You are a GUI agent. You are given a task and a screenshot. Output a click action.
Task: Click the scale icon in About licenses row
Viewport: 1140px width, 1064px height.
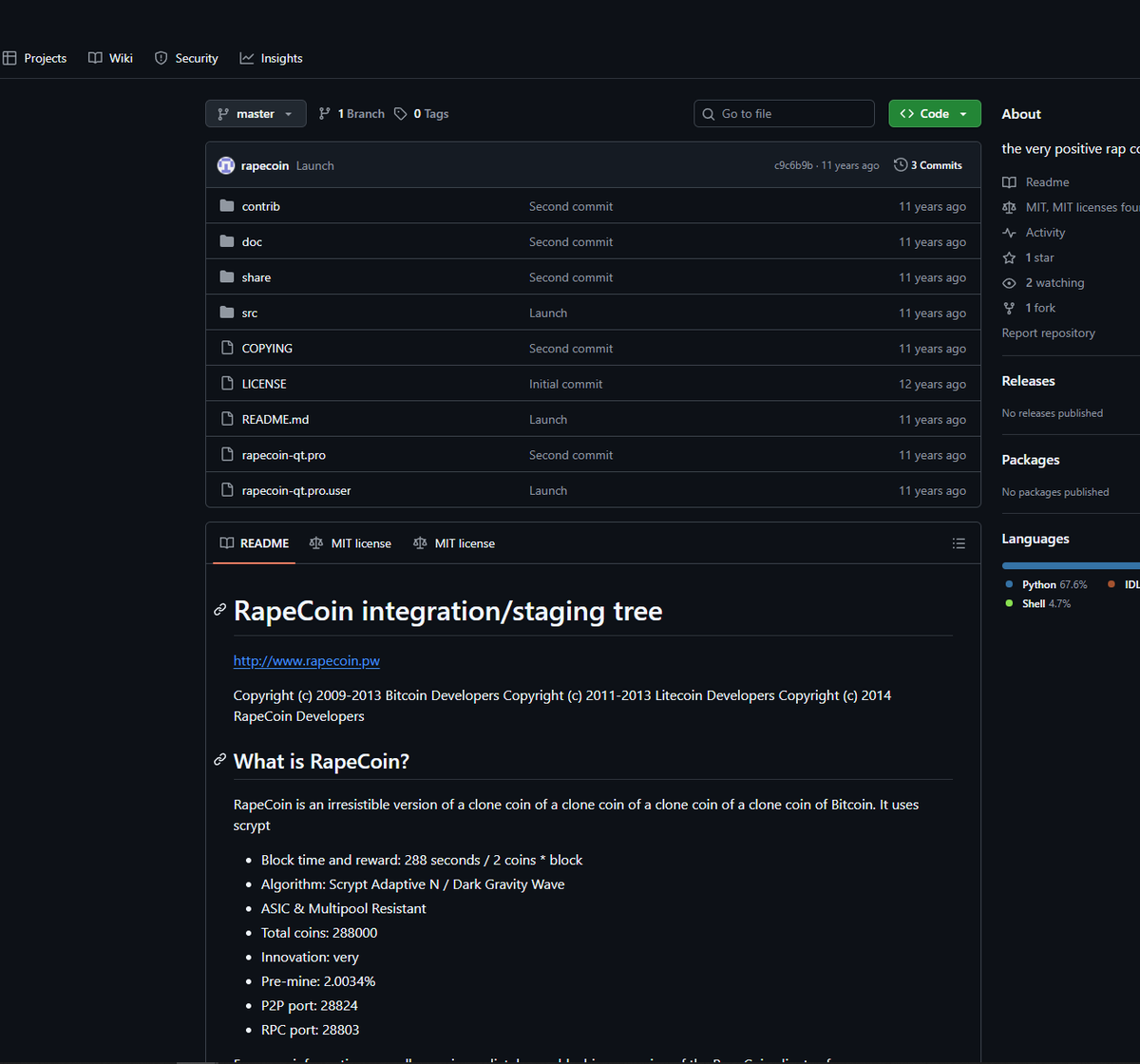pos(1009,207)
